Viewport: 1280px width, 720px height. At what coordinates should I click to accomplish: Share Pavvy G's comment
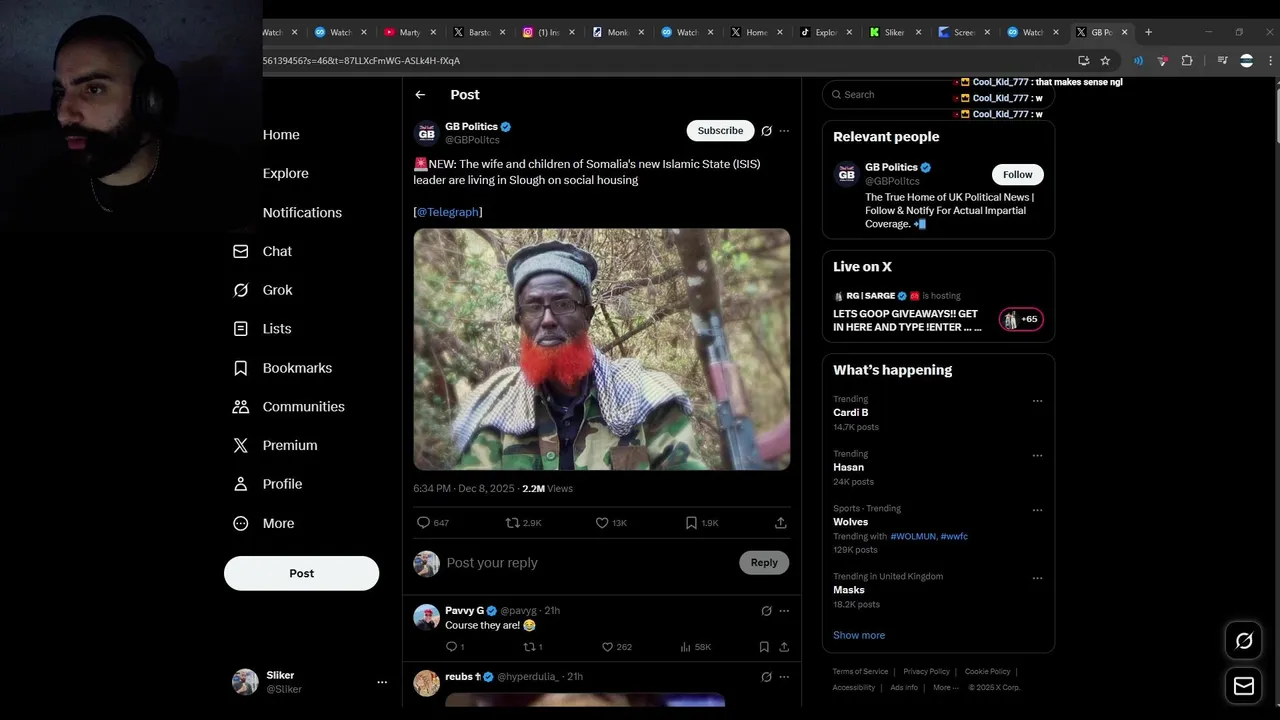point(784,647)
